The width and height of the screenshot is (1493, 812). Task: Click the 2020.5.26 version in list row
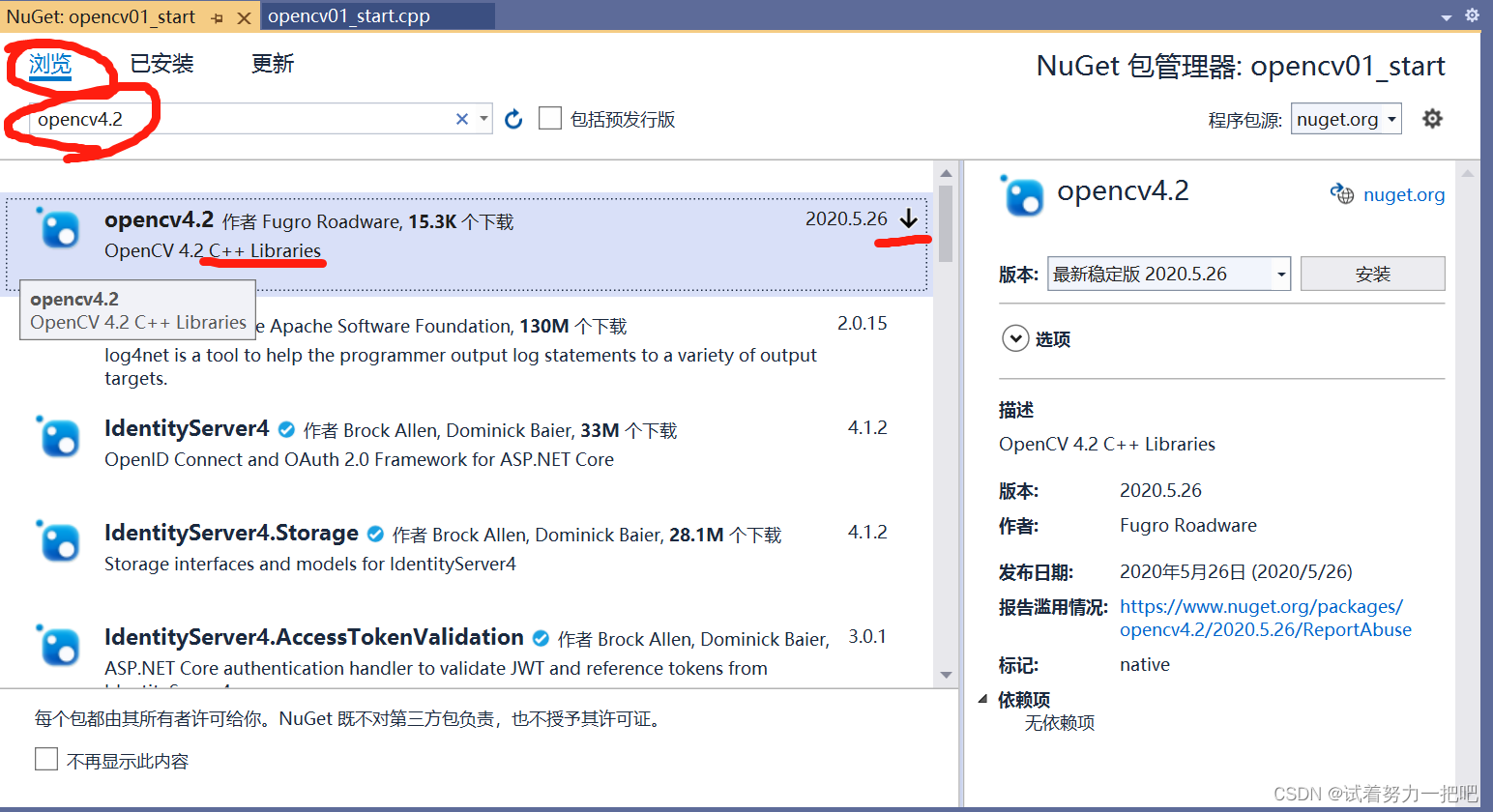846,218
